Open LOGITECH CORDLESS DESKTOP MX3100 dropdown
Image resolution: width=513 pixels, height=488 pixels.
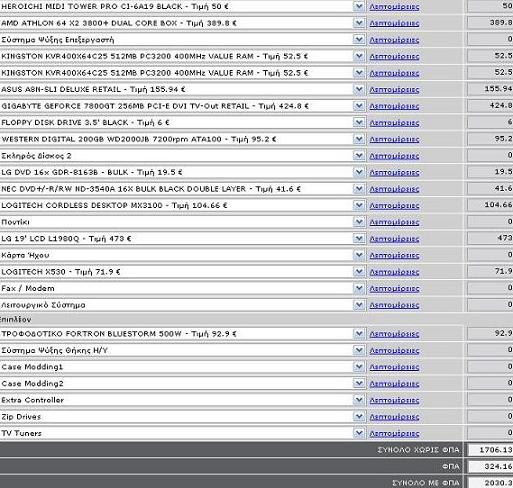(x=359, y=205)
